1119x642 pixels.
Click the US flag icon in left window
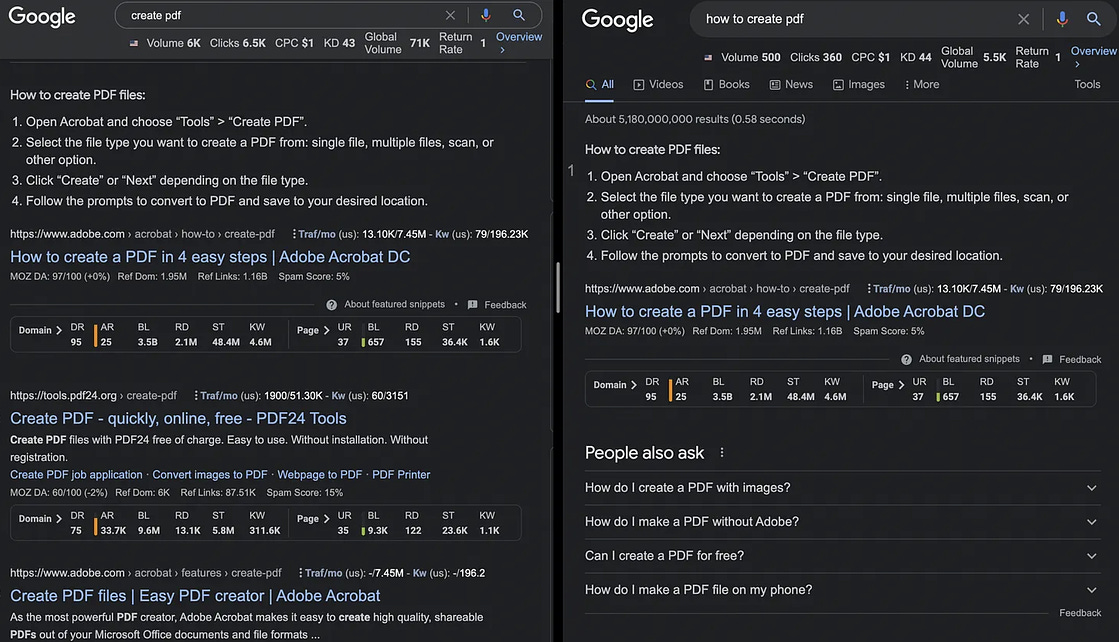pos(133,43)
